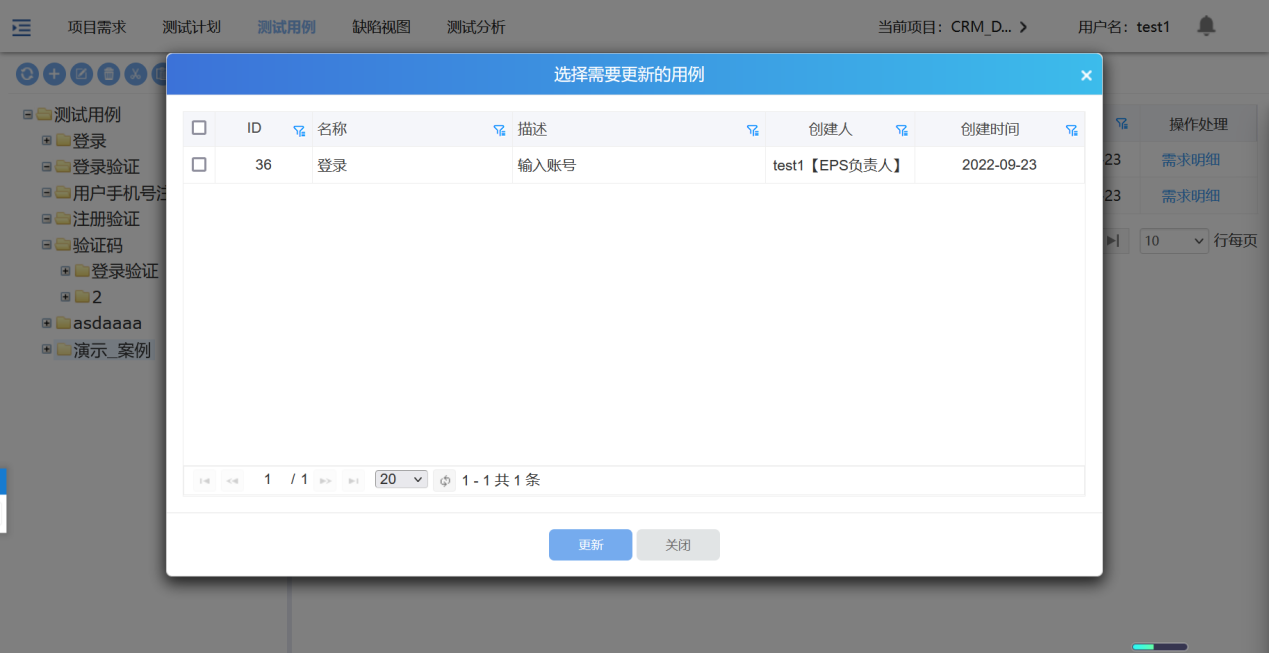Toggle the sidebar menu collapse icon

(21, 27)
